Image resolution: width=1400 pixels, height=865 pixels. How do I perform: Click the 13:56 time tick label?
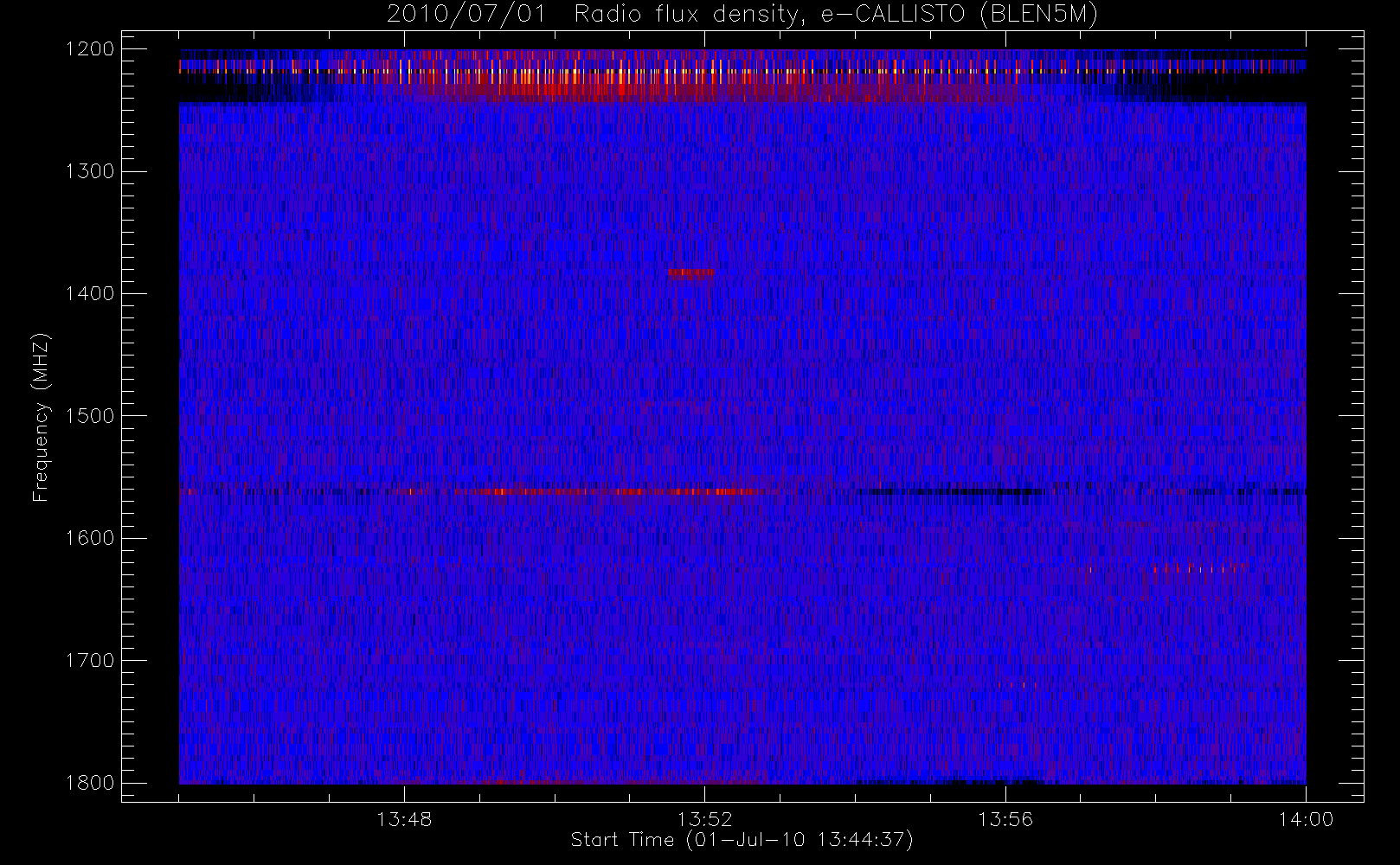point(1005,819)
